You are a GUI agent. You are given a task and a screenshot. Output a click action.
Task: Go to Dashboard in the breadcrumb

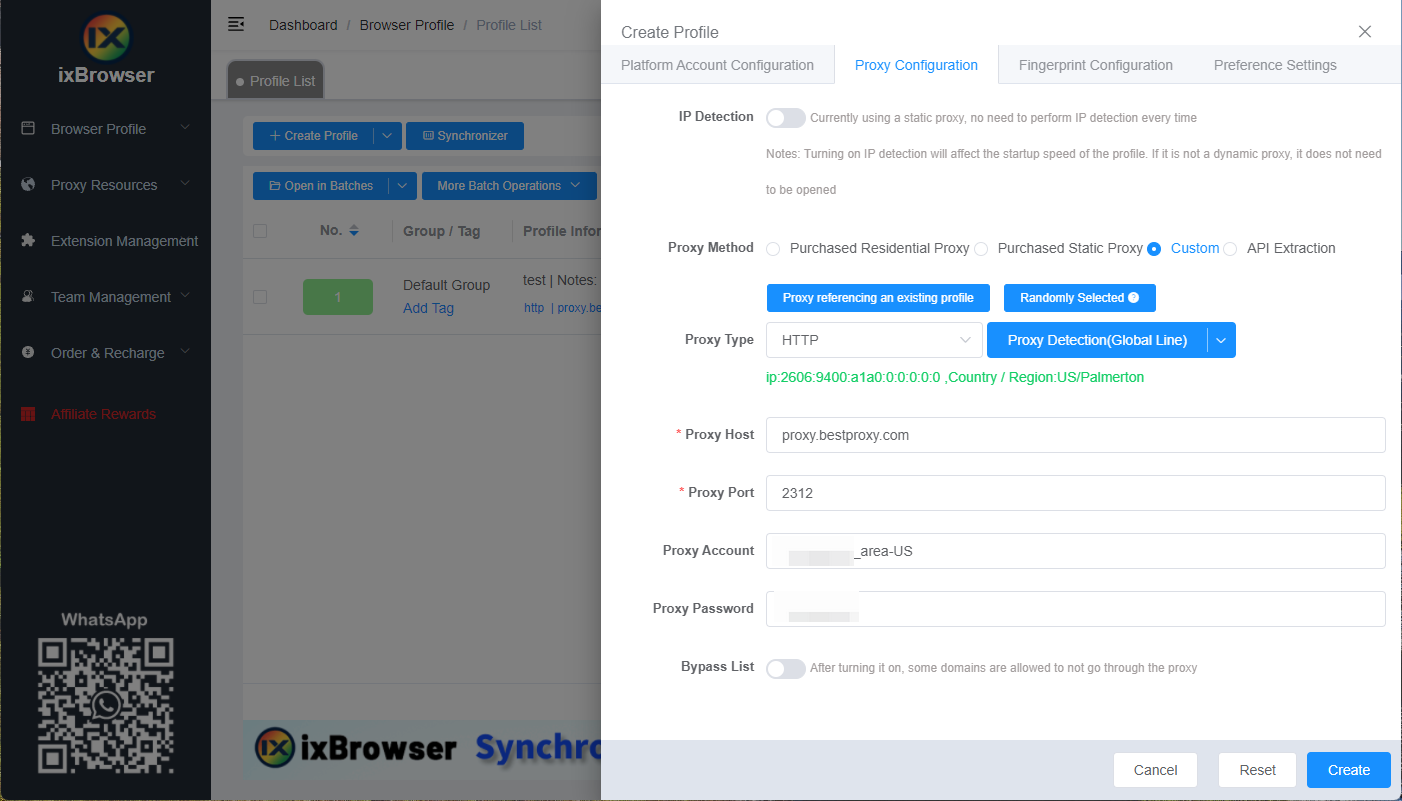coord(303,25)
